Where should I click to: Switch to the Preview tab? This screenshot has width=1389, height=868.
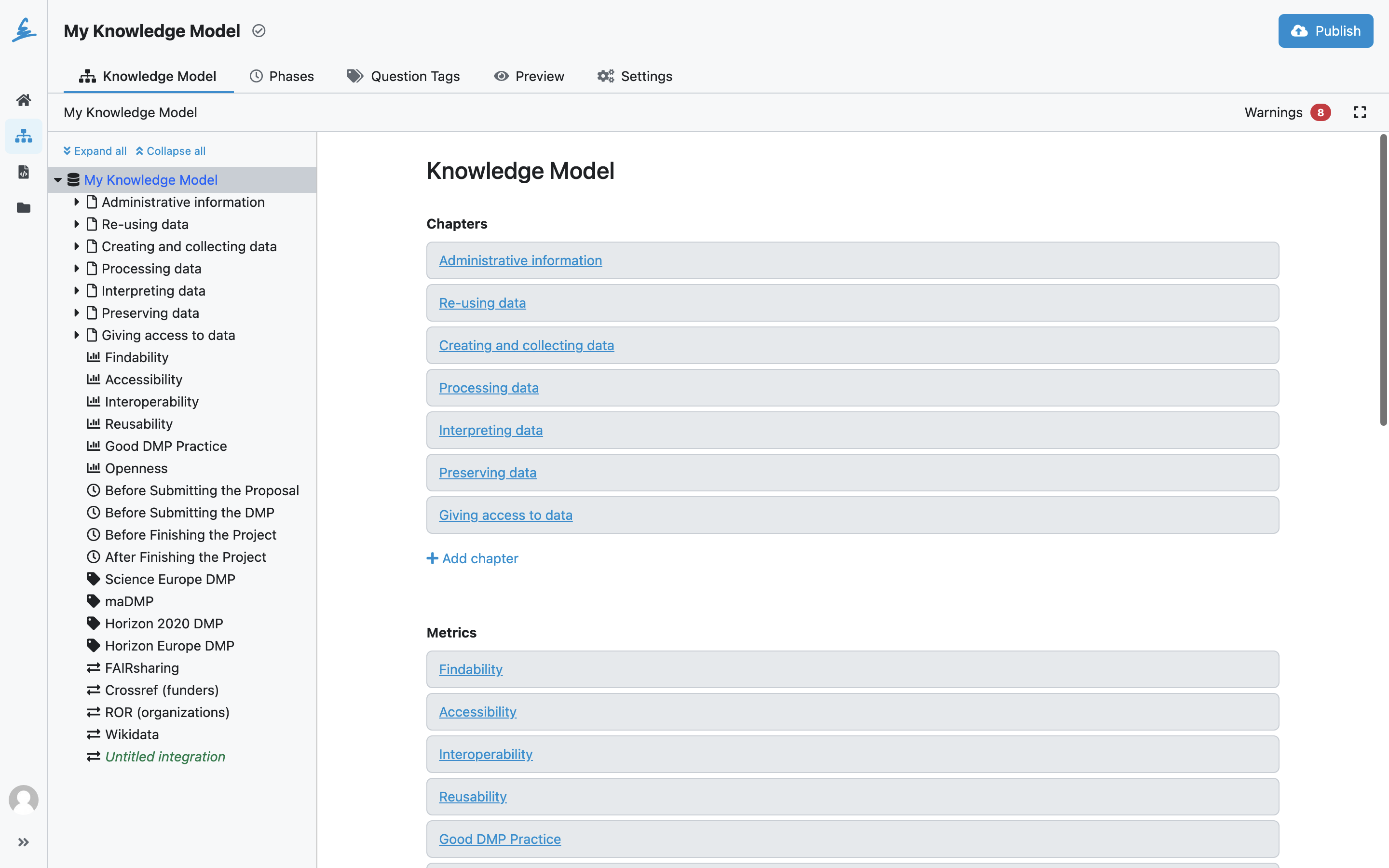pos(529,76)
